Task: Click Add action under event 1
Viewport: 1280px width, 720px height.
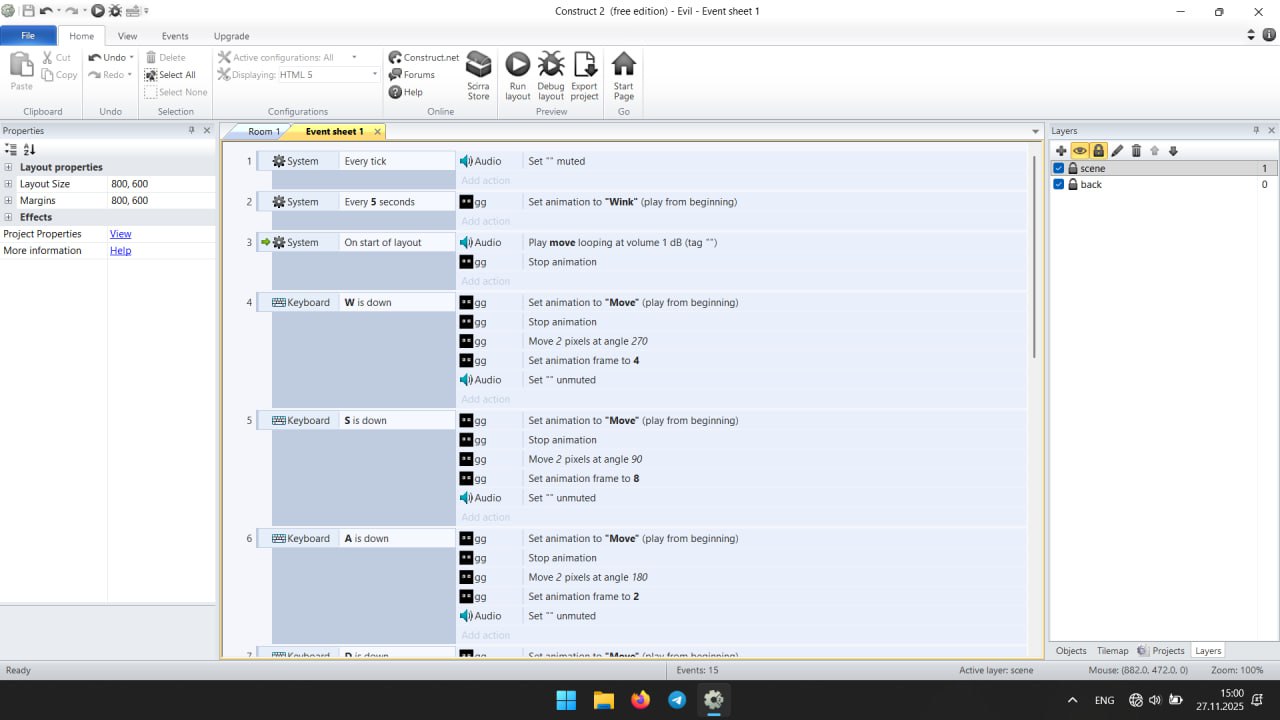Action: pos(485,181)
